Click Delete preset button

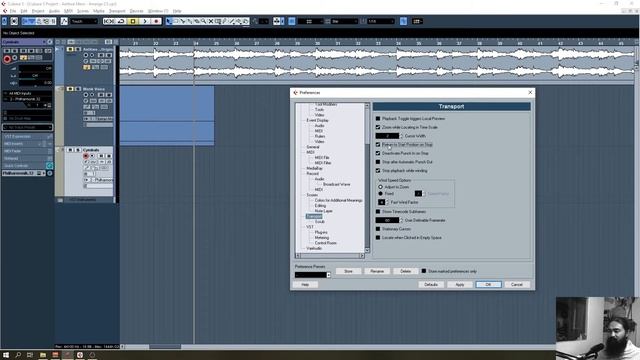(x=406, y=271)
